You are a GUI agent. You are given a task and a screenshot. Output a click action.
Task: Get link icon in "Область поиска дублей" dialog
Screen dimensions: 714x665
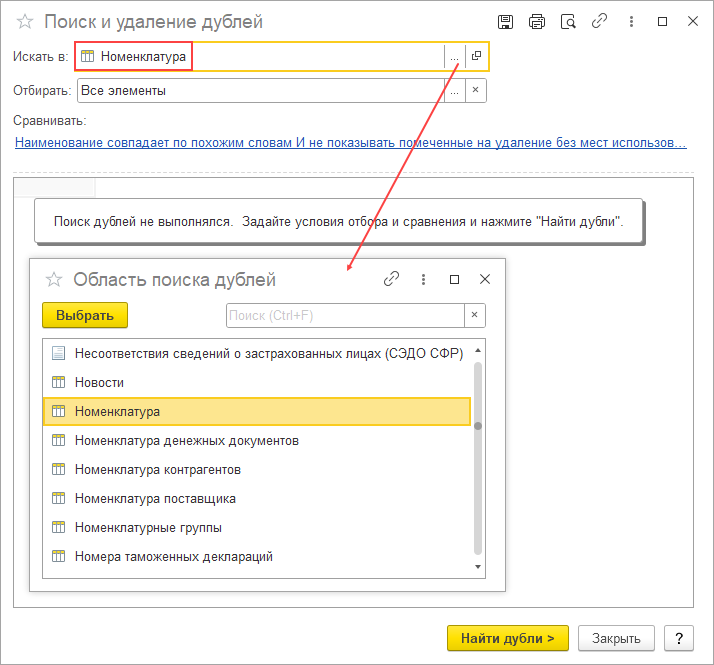[391, 279]
